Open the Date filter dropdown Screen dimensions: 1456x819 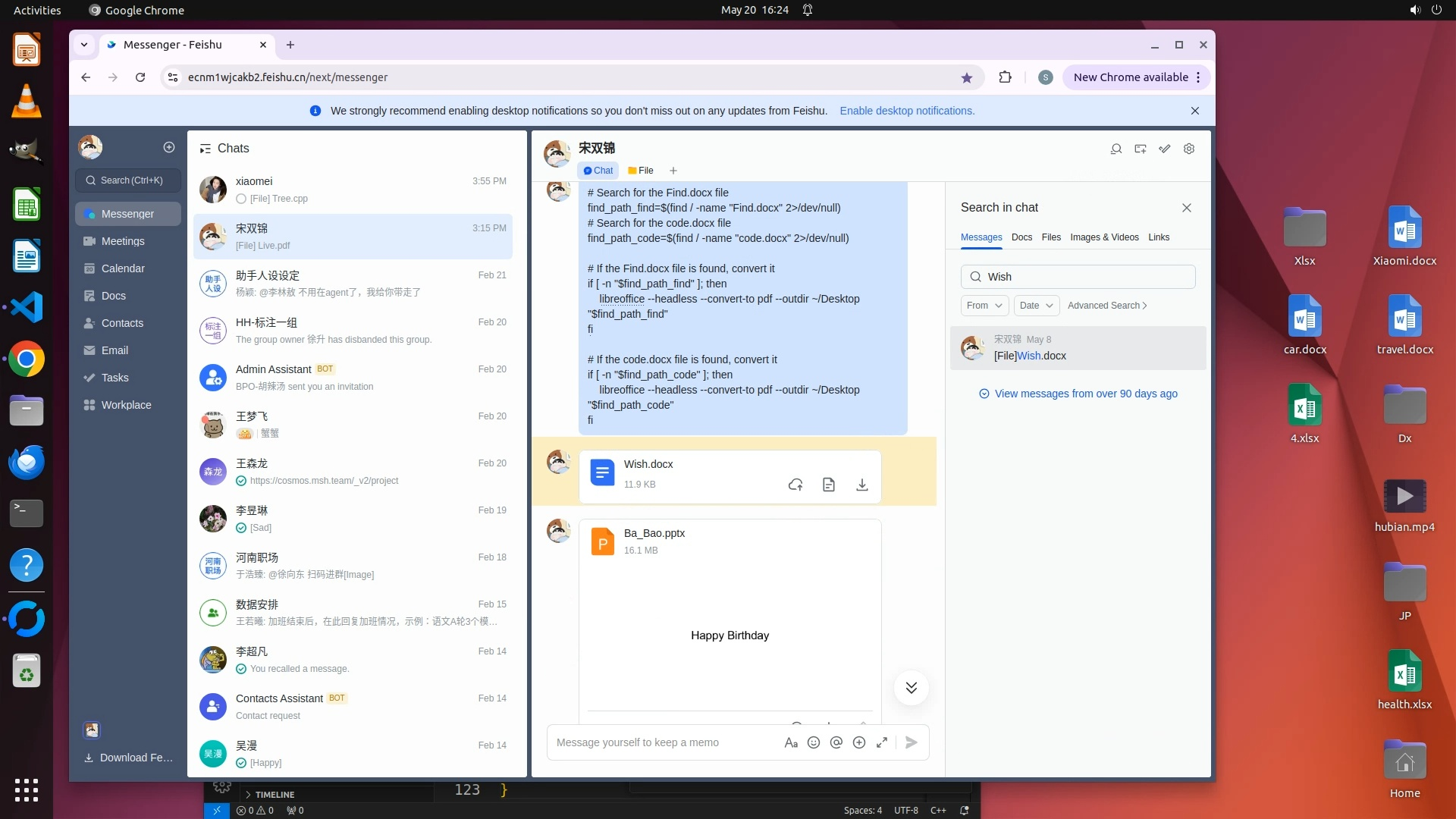(1036, 306)
